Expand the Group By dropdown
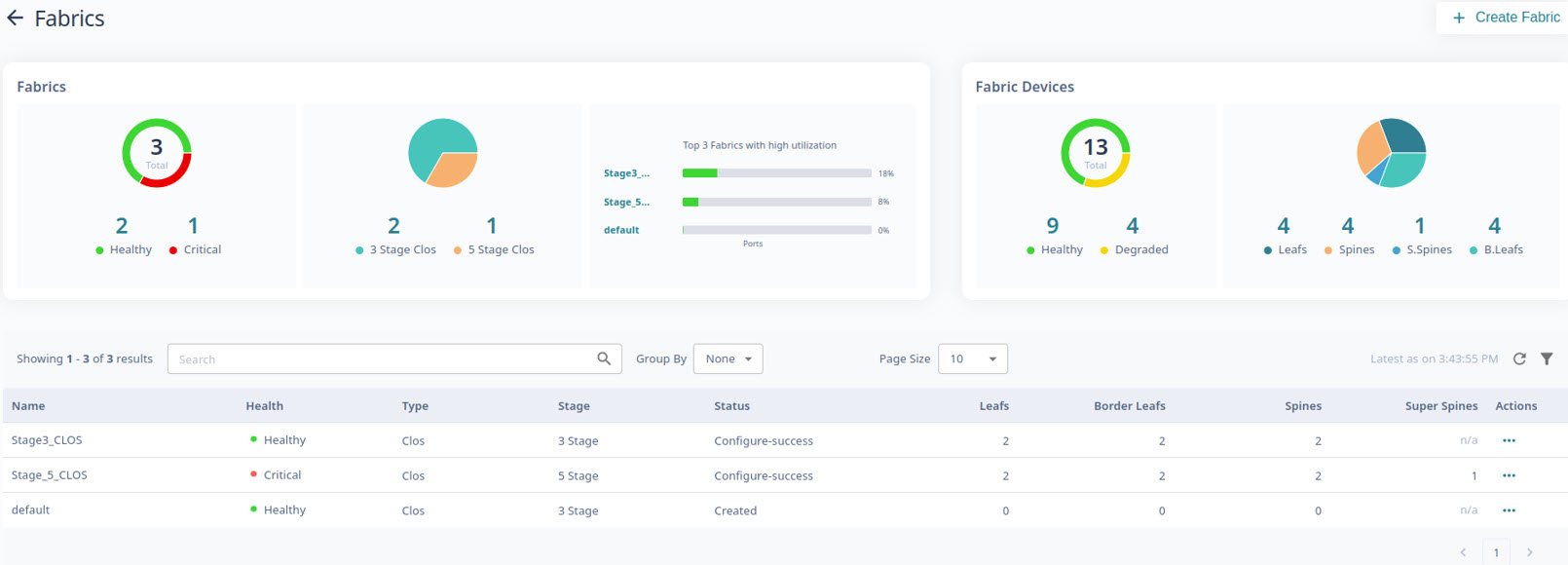Viewport: 1568px width, 565px height. (x=728, y=359)
